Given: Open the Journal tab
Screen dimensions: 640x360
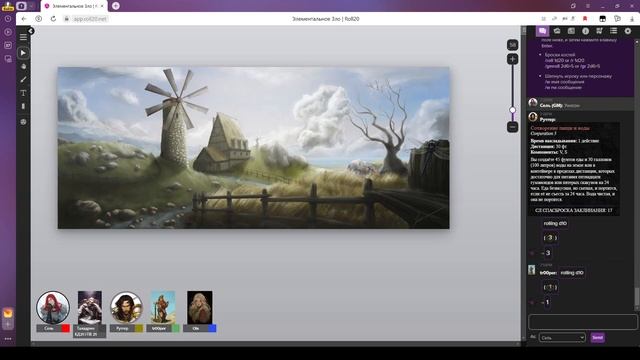Looking at the screenshot, I should 571,31.
